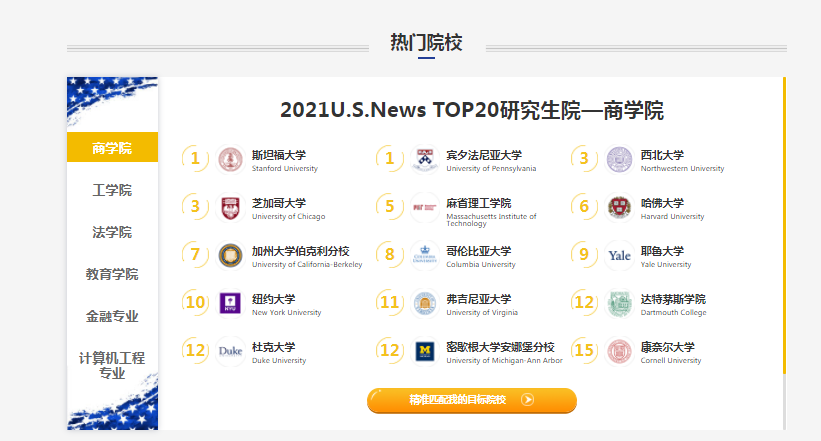
Task: Open the 纽约大学 link
Action: pos(273,299)
